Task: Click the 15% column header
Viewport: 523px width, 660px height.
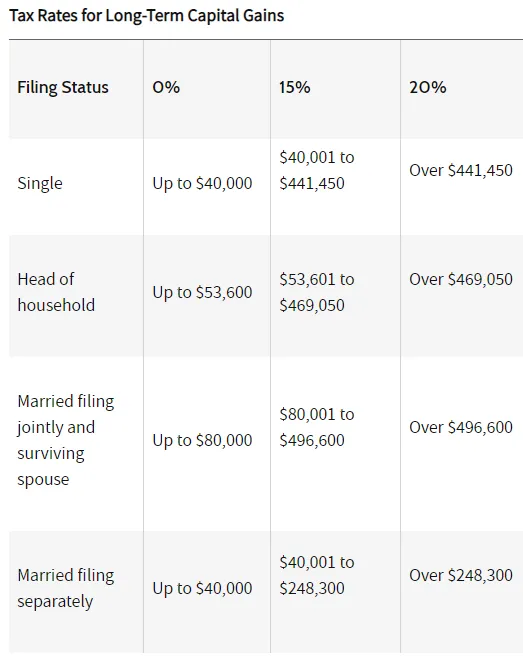Action: pyautogui.click(x=295, y=87)
